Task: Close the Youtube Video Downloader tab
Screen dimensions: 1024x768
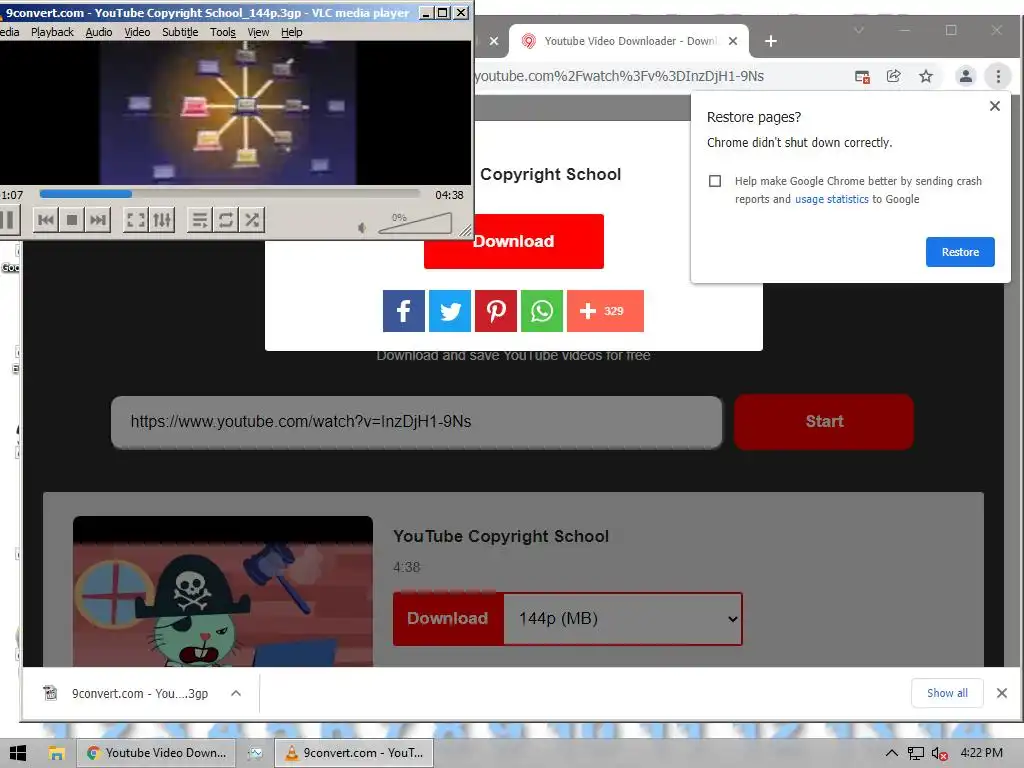Action: [733, 41]
